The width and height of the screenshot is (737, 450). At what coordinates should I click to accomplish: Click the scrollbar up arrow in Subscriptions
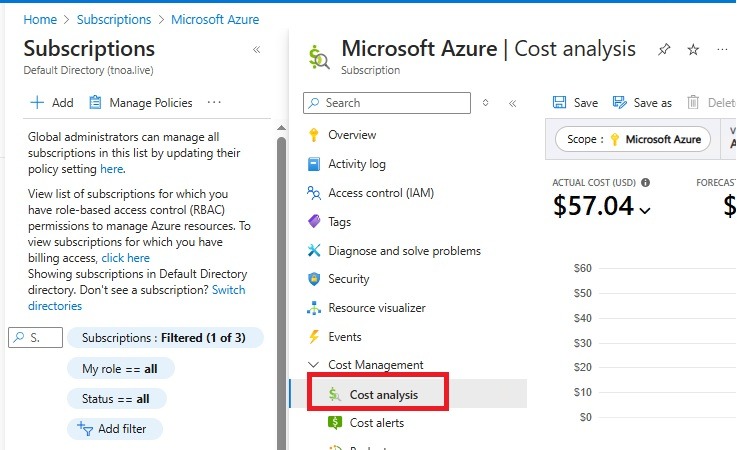pos(282,128)
